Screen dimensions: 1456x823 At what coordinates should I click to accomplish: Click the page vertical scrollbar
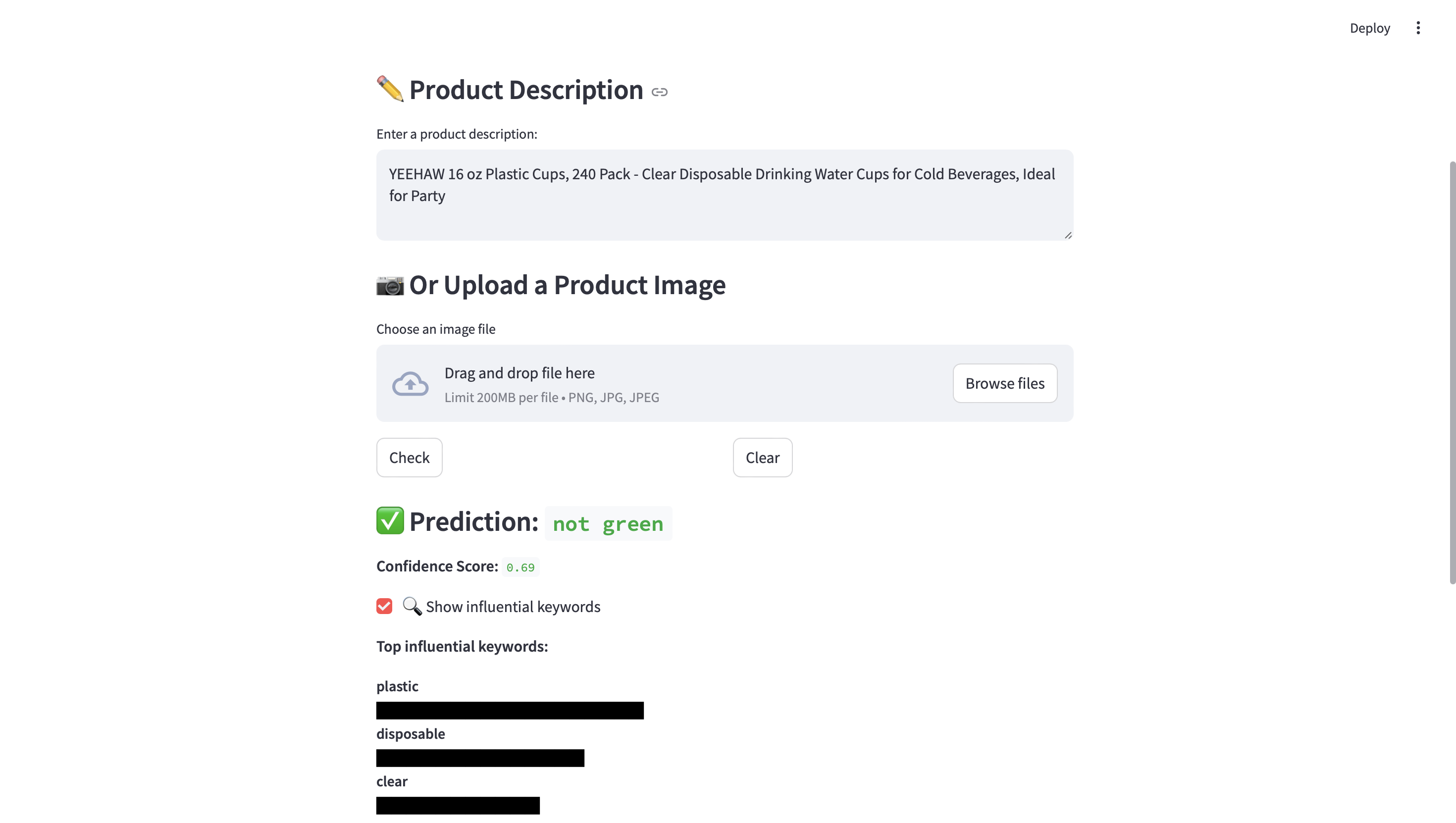[1452, 373]
